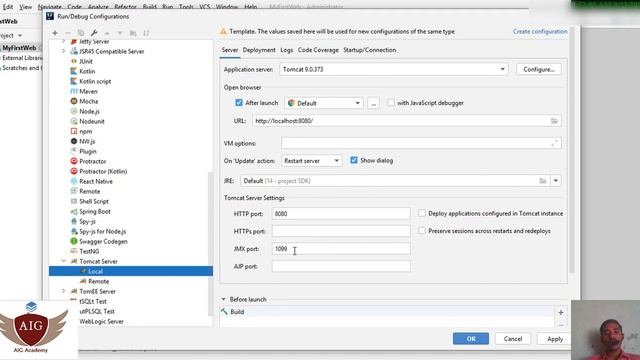Select the Mocha template
This screenshot has height=360, width=640.
pos(89,101)
